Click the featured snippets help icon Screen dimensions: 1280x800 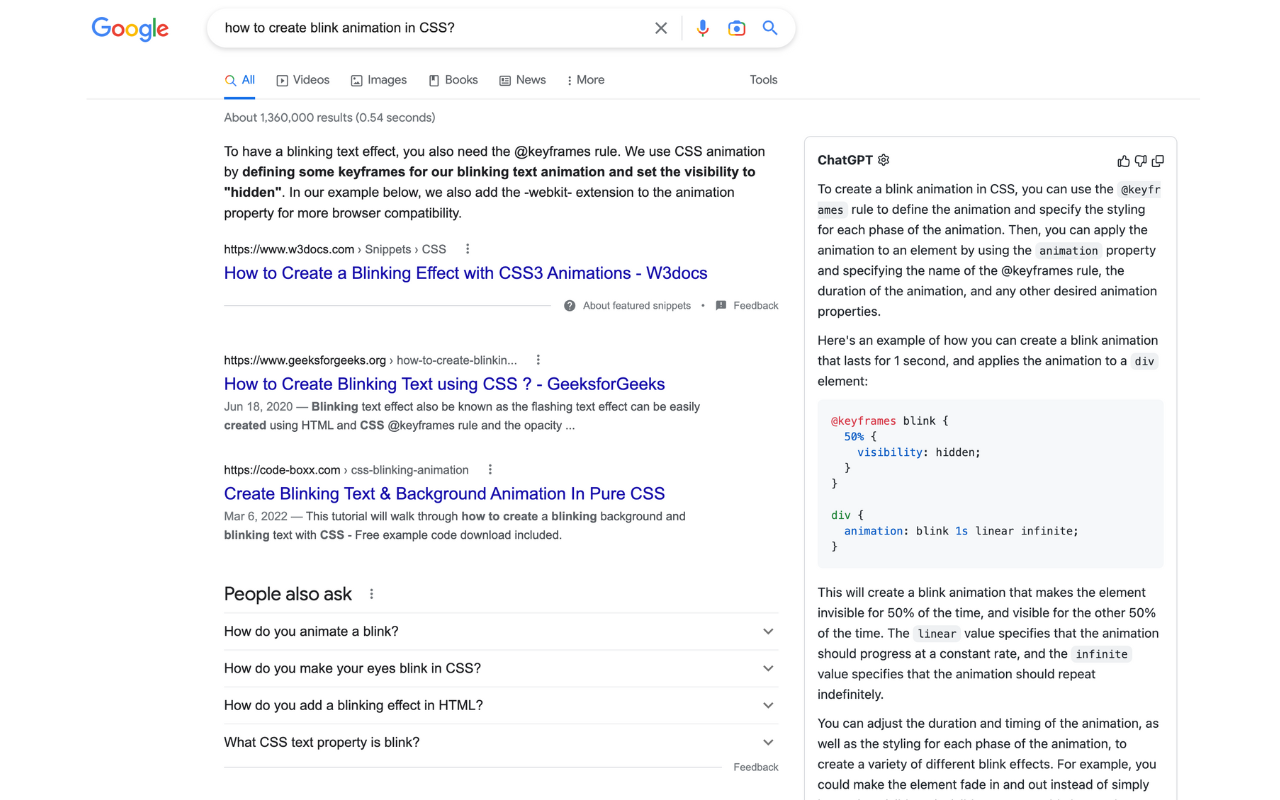pos(570,306)
